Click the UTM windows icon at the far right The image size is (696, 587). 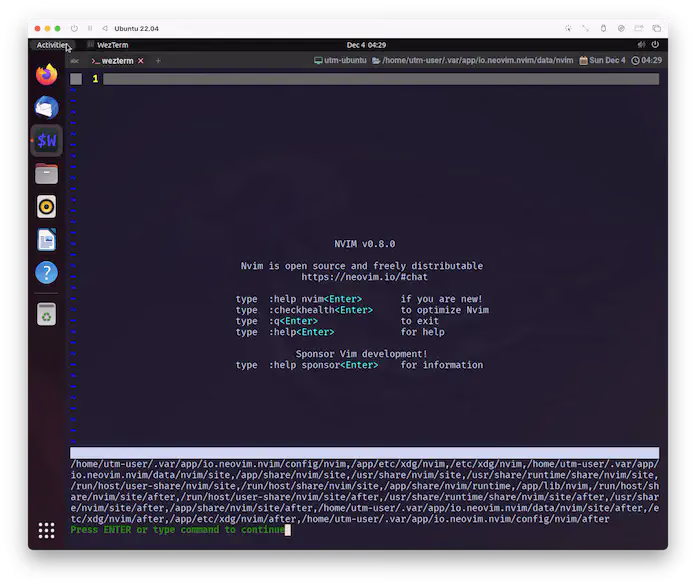[656, 28]
